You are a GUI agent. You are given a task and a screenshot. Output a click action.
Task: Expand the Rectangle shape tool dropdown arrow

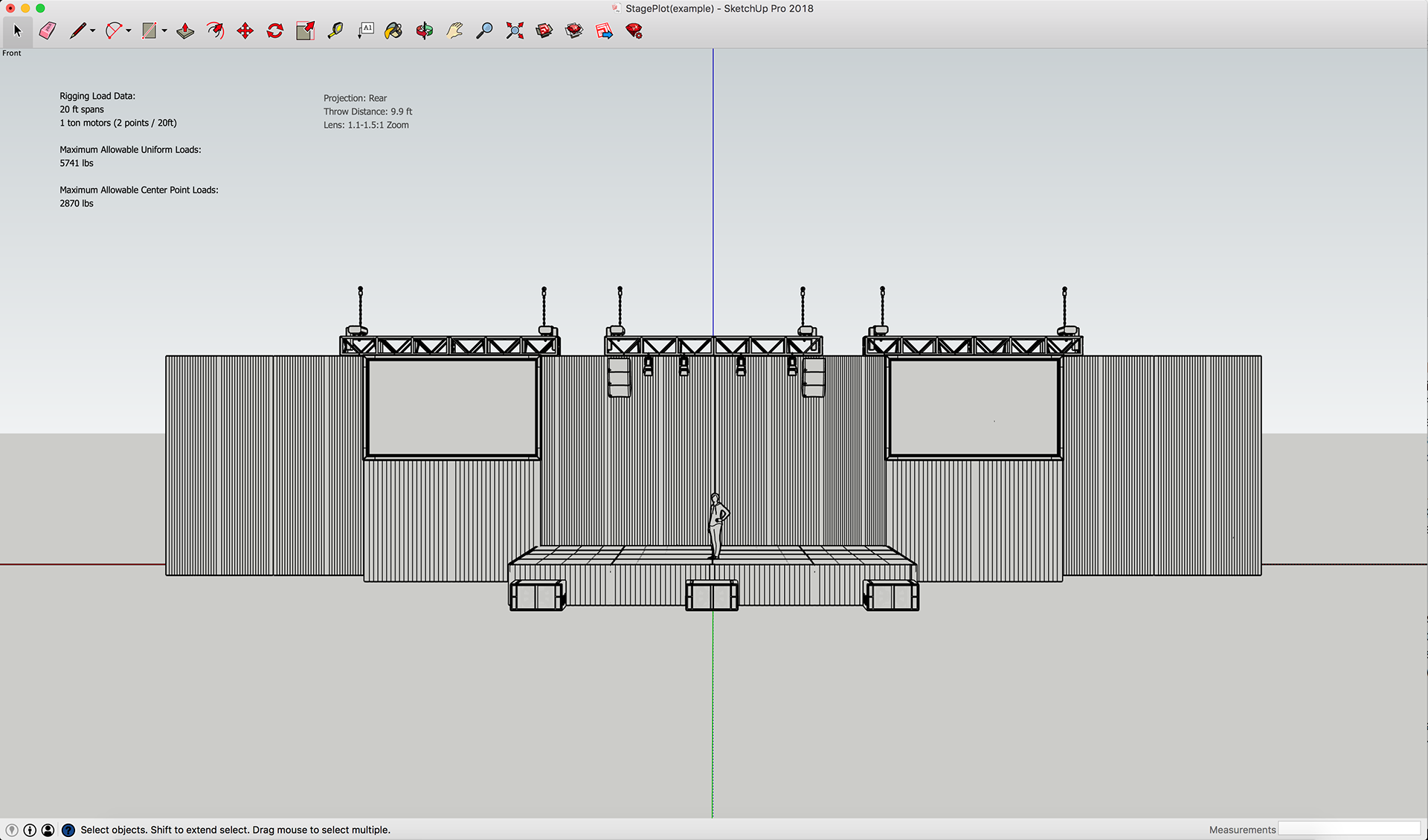[164, 31]
